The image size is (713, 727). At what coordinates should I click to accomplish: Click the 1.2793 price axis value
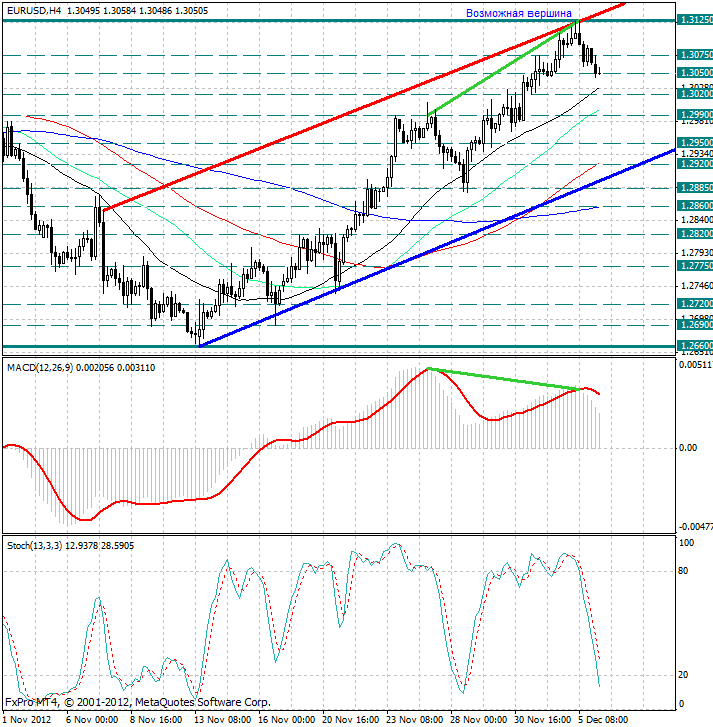coord(697,253)
